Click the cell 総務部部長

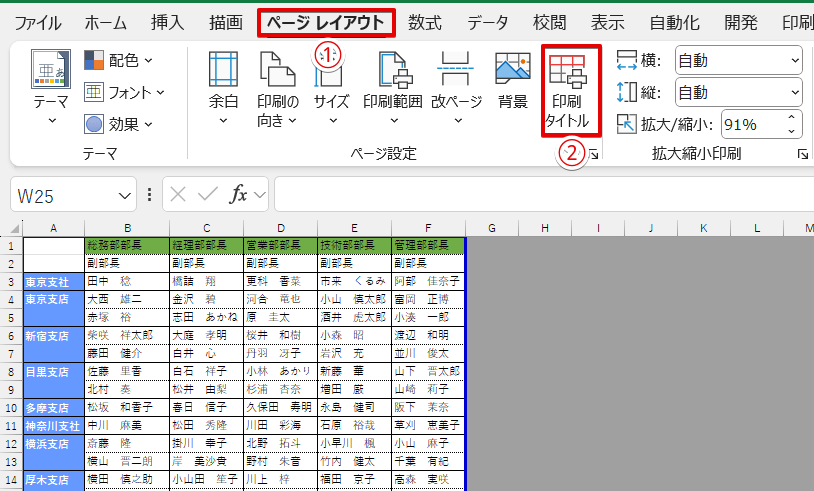(127, 246)
